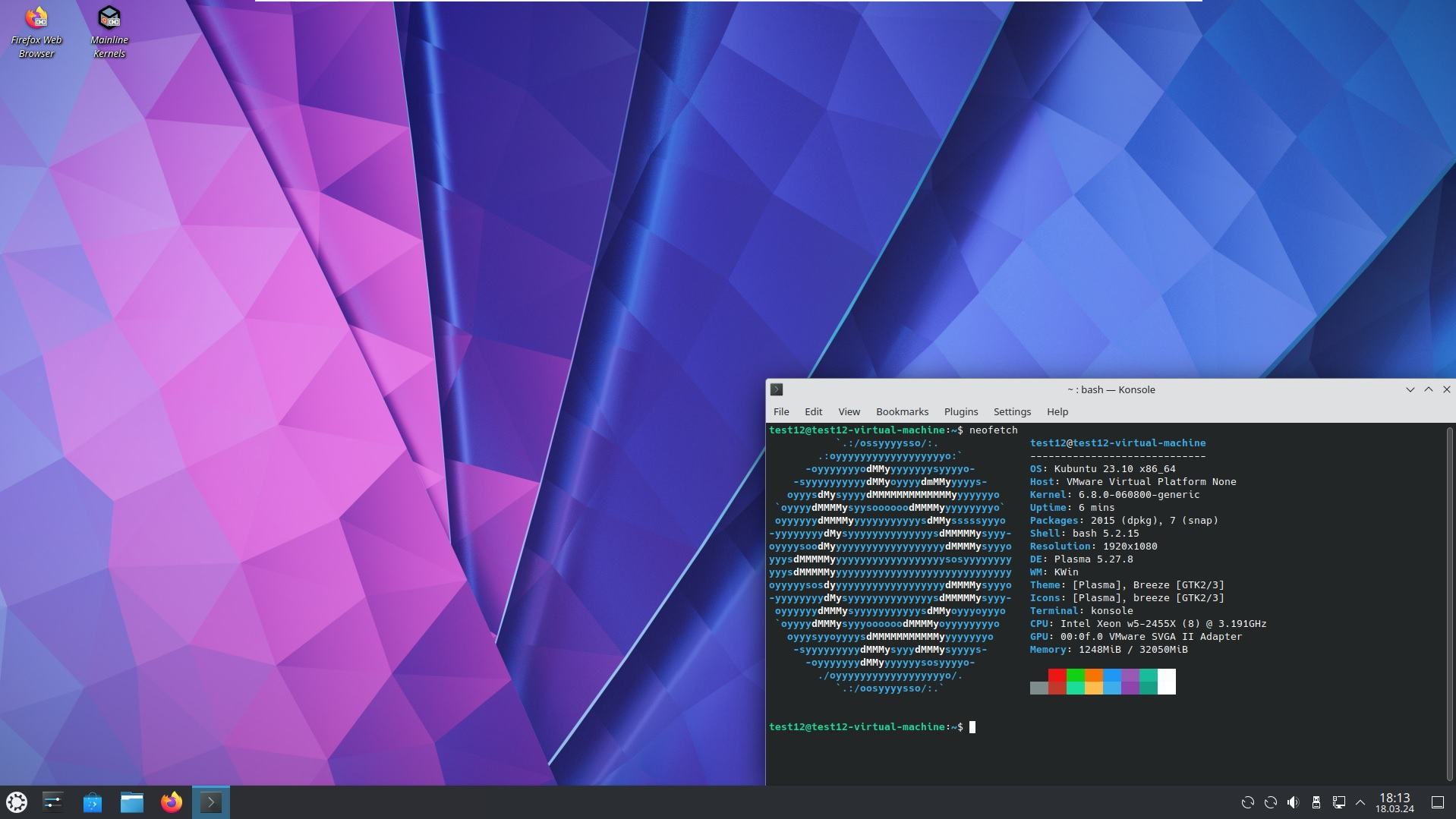Open Konsole window menu icon
Screen dimensions: 1456x819
(777, 389)
